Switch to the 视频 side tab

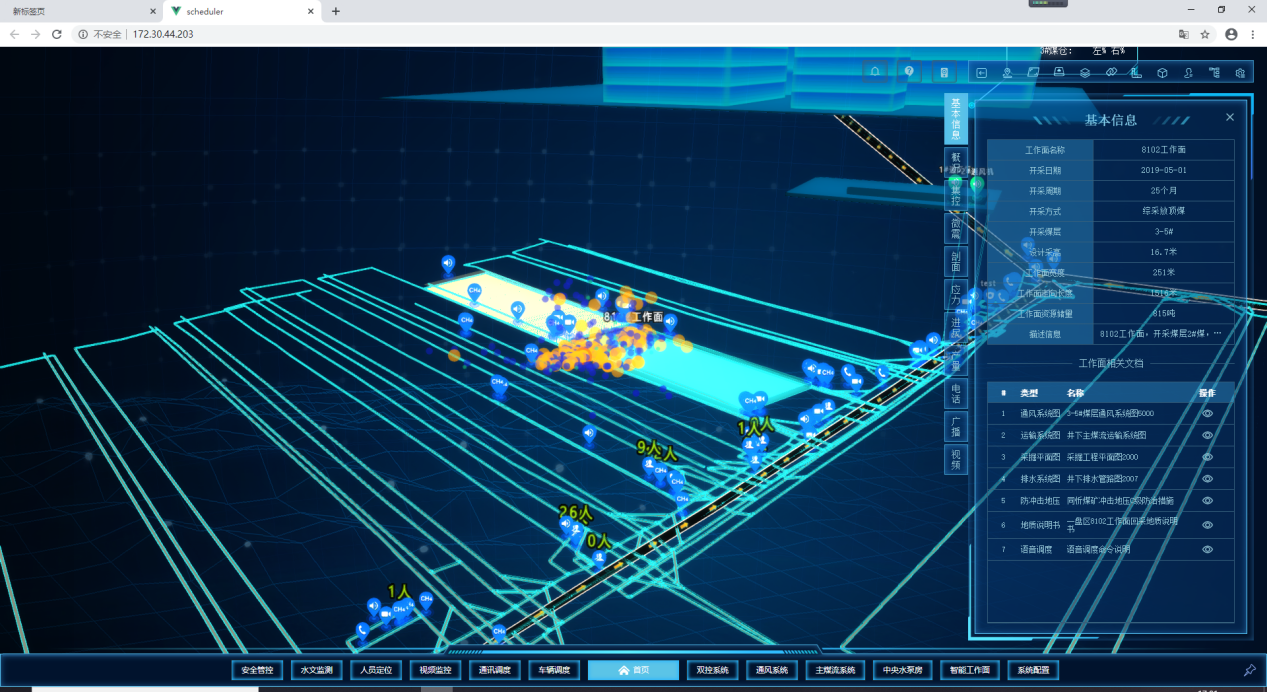[x=956, y=458]
